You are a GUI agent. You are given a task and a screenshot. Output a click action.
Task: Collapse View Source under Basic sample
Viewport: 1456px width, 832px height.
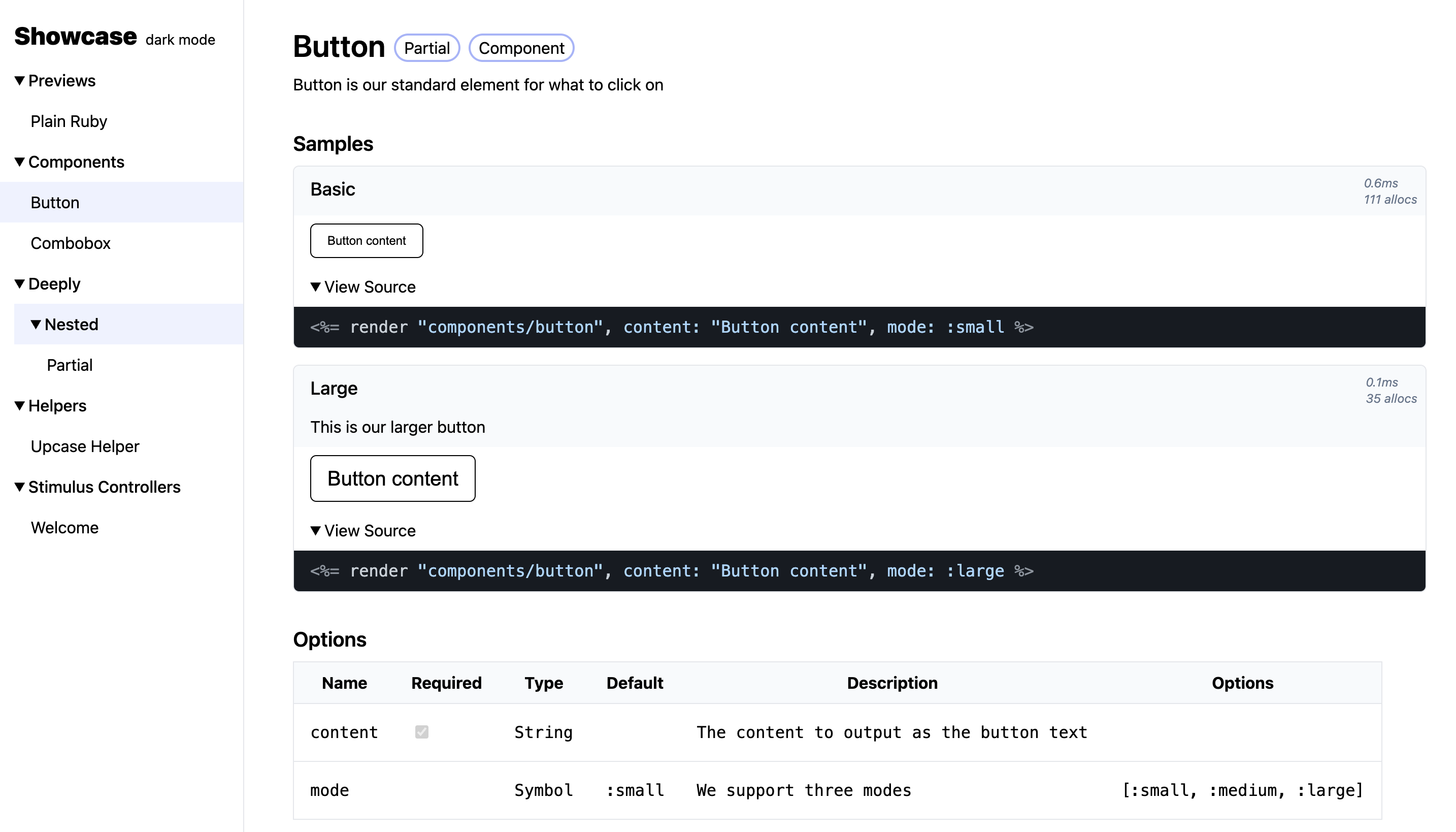(x=362, y=287)
